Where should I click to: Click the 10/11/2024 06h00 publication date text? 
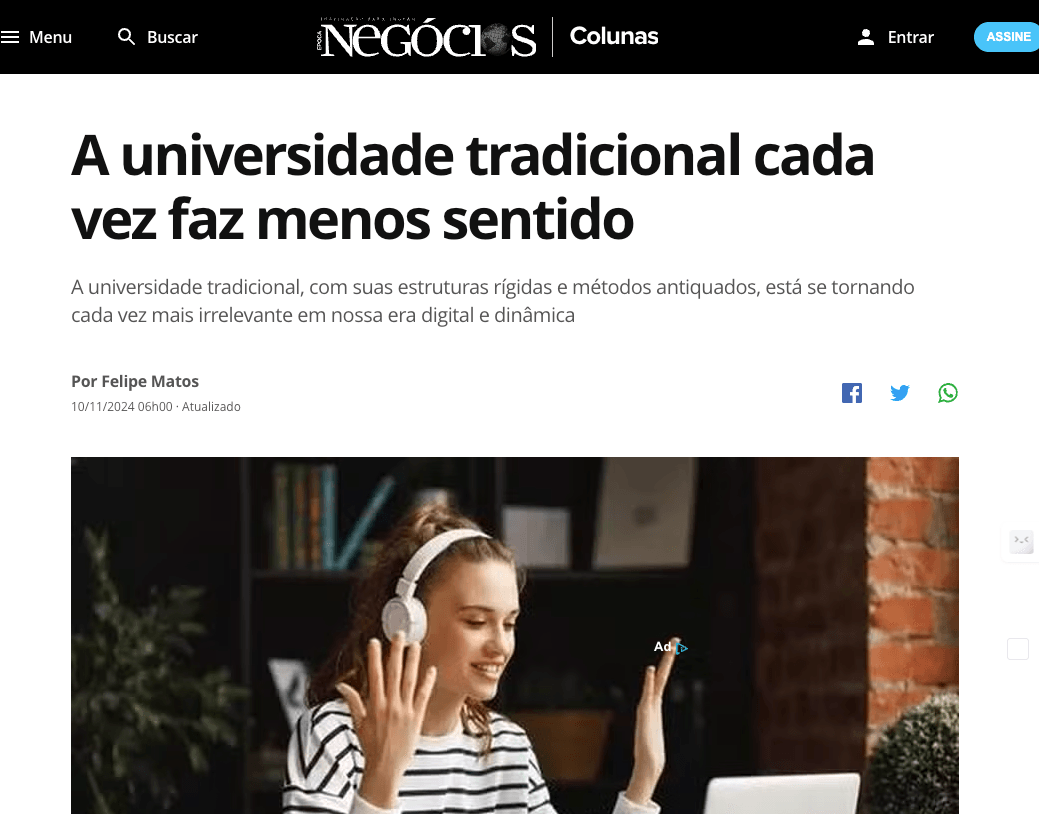point(122,406)
